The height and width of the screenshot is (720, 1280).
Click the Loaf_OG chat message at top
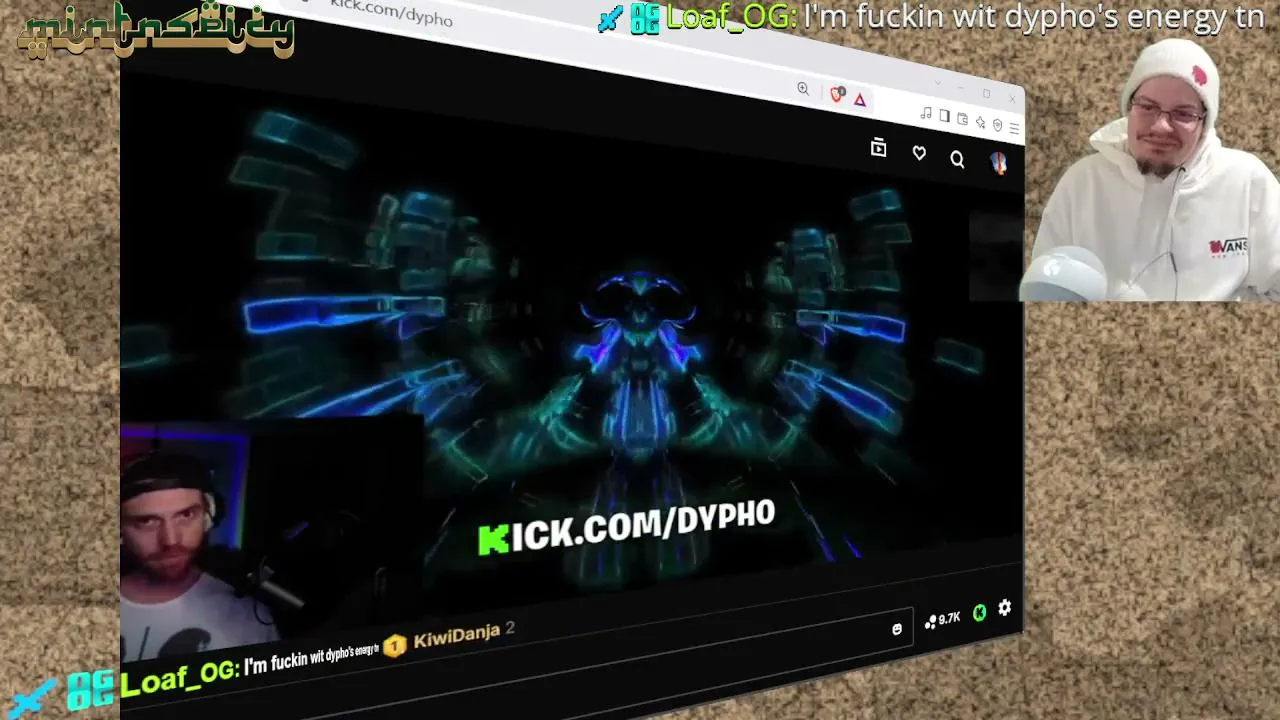[x=930, y=18]
